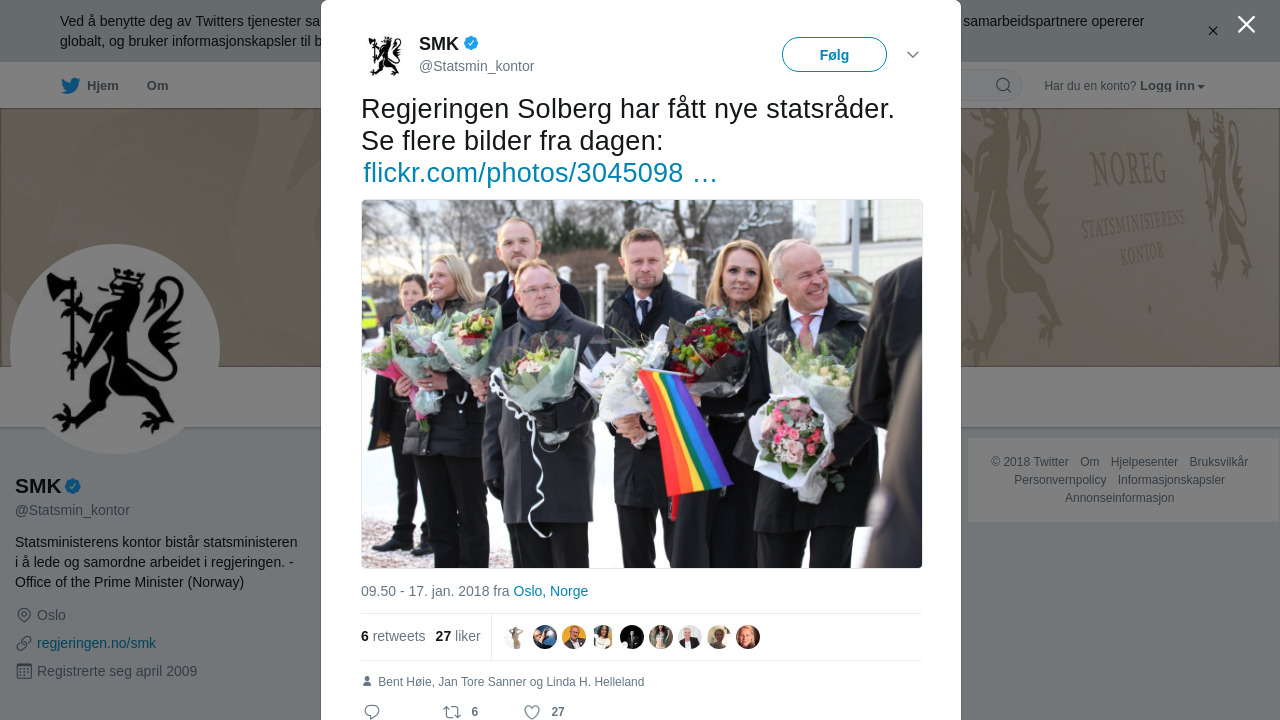The image size is (1280, 720).
Task: Open the flickr.com photos link
Action: (540, 172)
